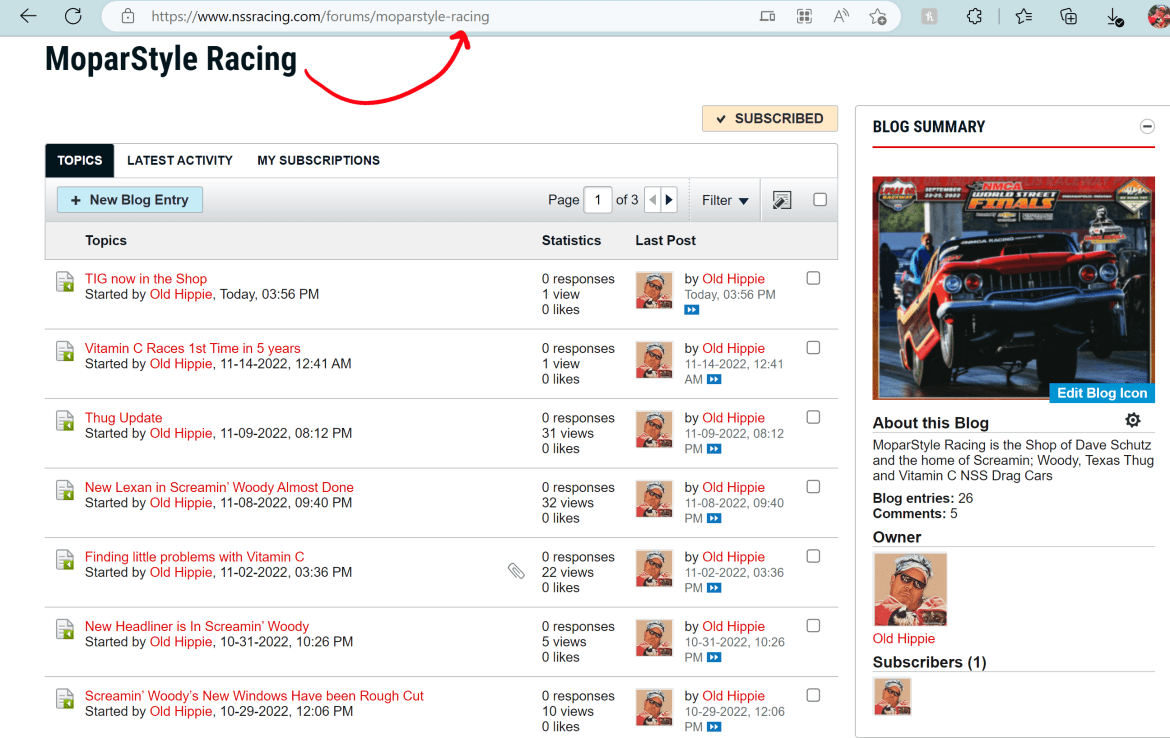Image resolution: width=1170 pixels, height=738 pixels.
Task: Open Screamin' Woody's New Windows Rough Cut topic
Action: pyautogui.click(x=254, y=695)
